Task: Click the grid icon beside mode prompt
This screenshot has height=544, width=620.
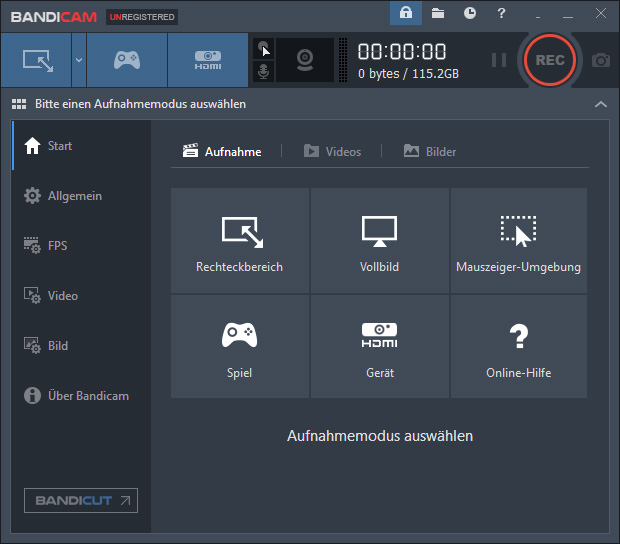Action: coord(19,104)
